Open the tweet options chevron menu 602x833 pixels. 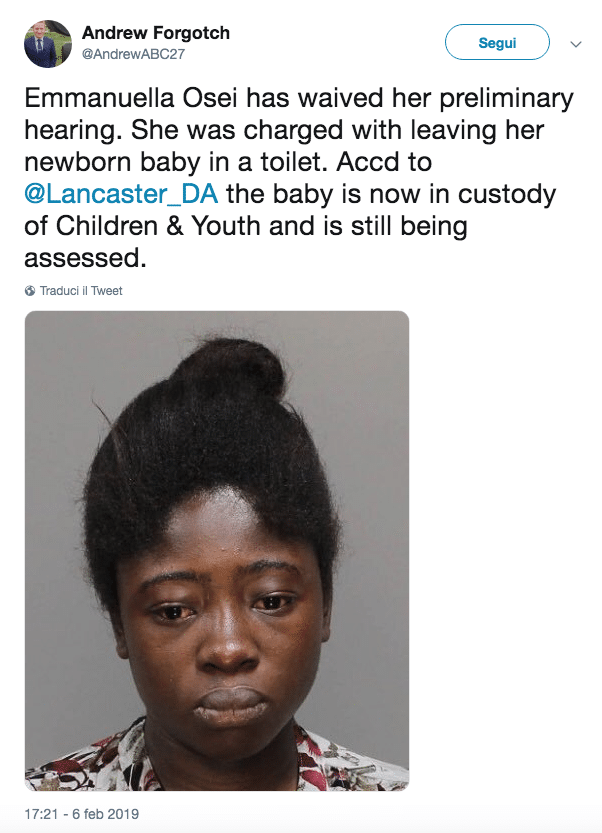pos(576,44)
